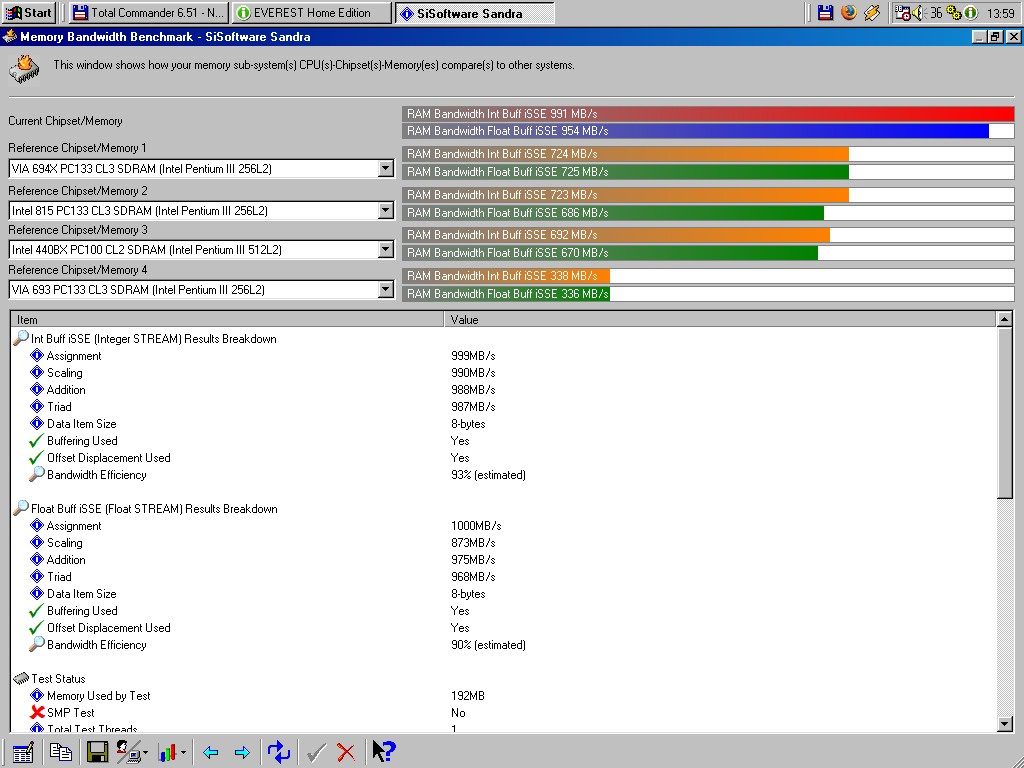Image resolution: width=1024 pixels, height=768 pixels.
Task: Click the Item column header
Action: pyautogui.click(x=227, y=319)
